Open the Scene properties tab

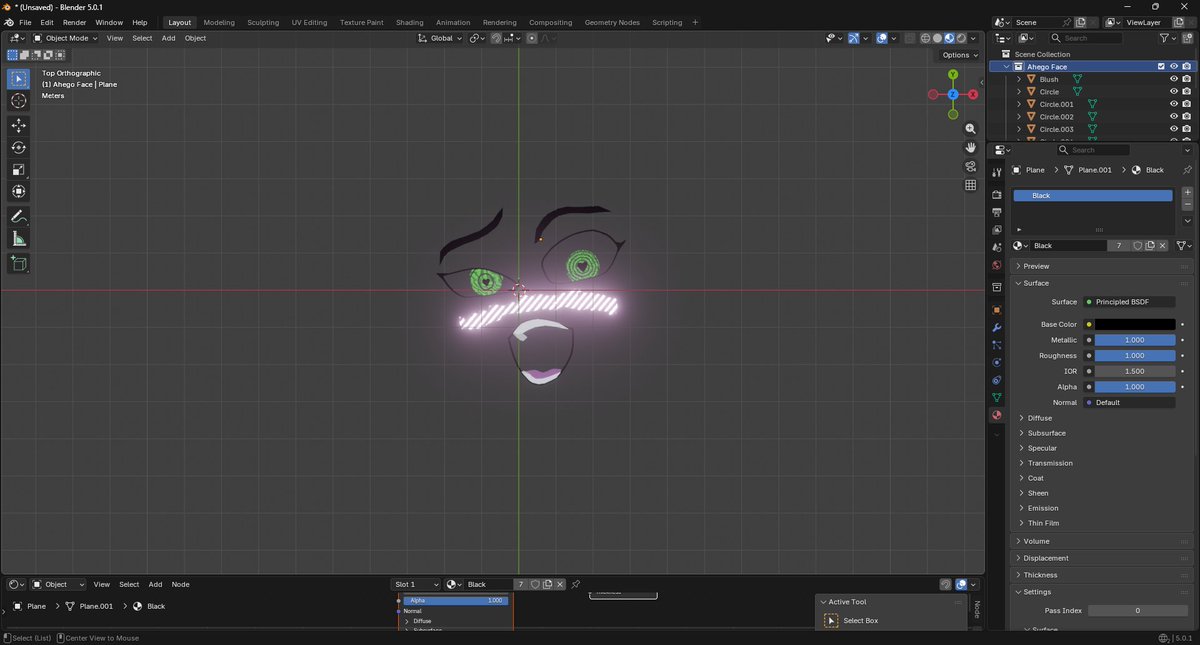(x=996, y=247)
